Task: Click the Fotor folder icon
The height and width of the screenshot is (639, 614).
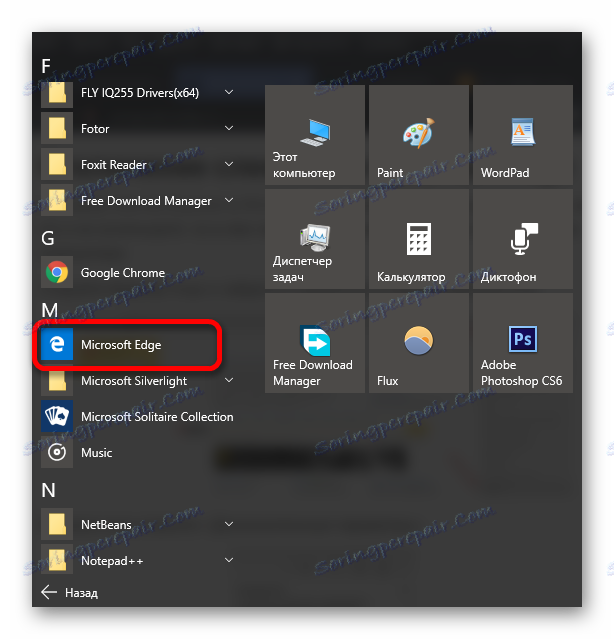Action: pos(57,128)
